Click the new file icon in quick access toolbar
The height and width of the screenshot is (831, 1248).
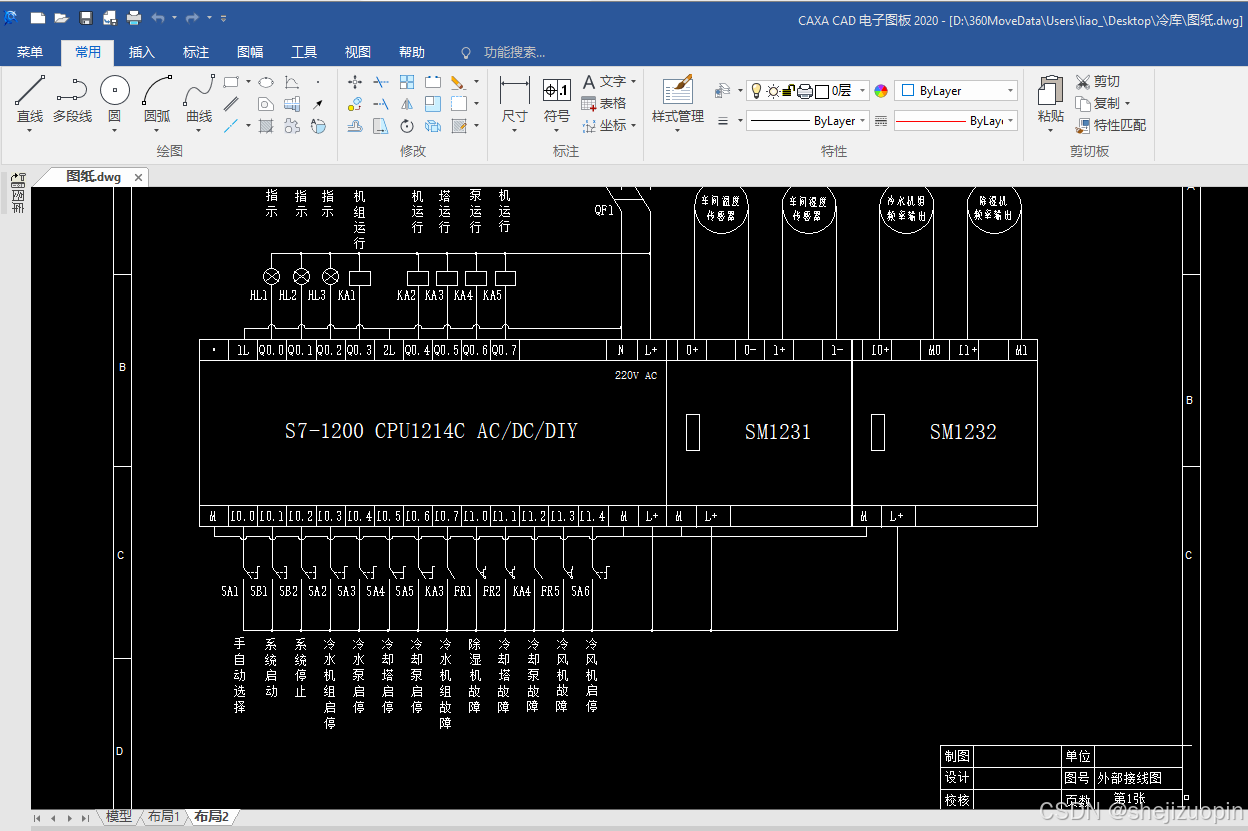coord(38,18)
